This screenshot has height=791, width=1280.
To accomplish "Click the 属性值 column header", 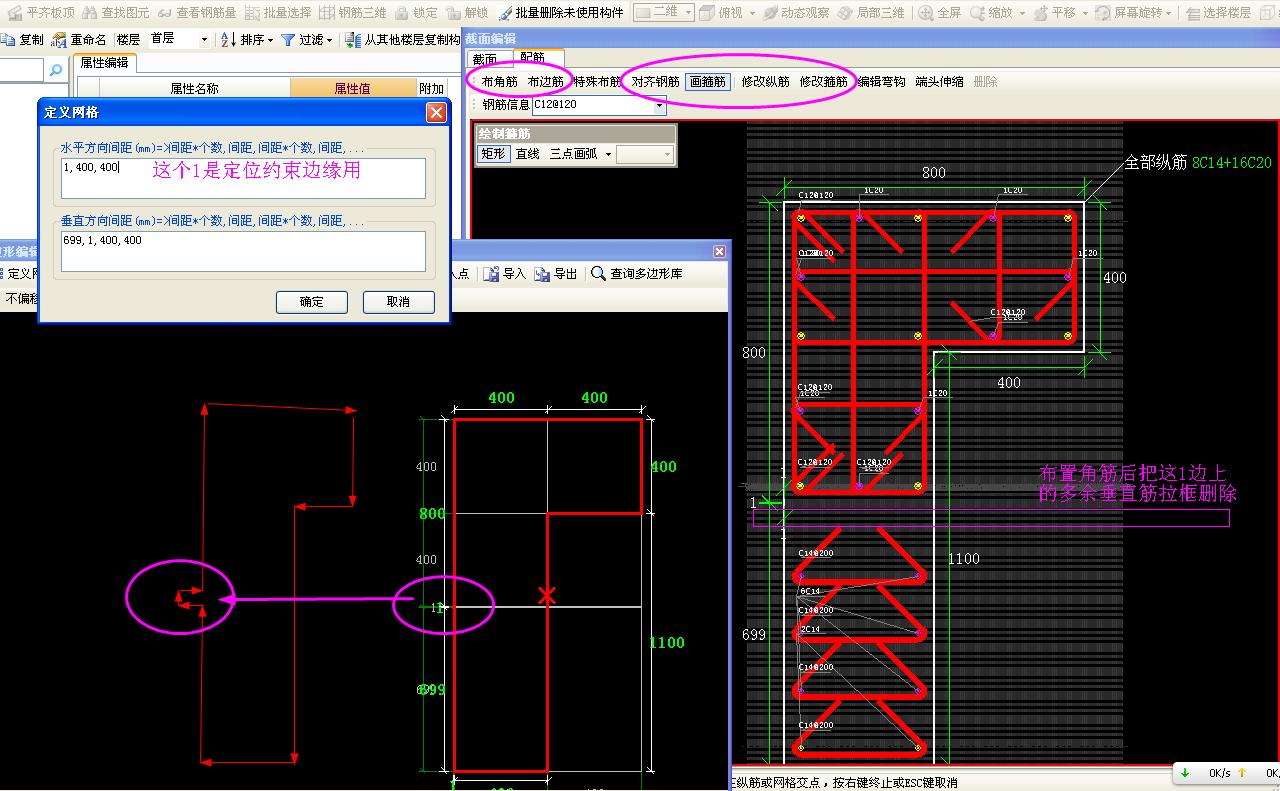I will coord(352,88).
